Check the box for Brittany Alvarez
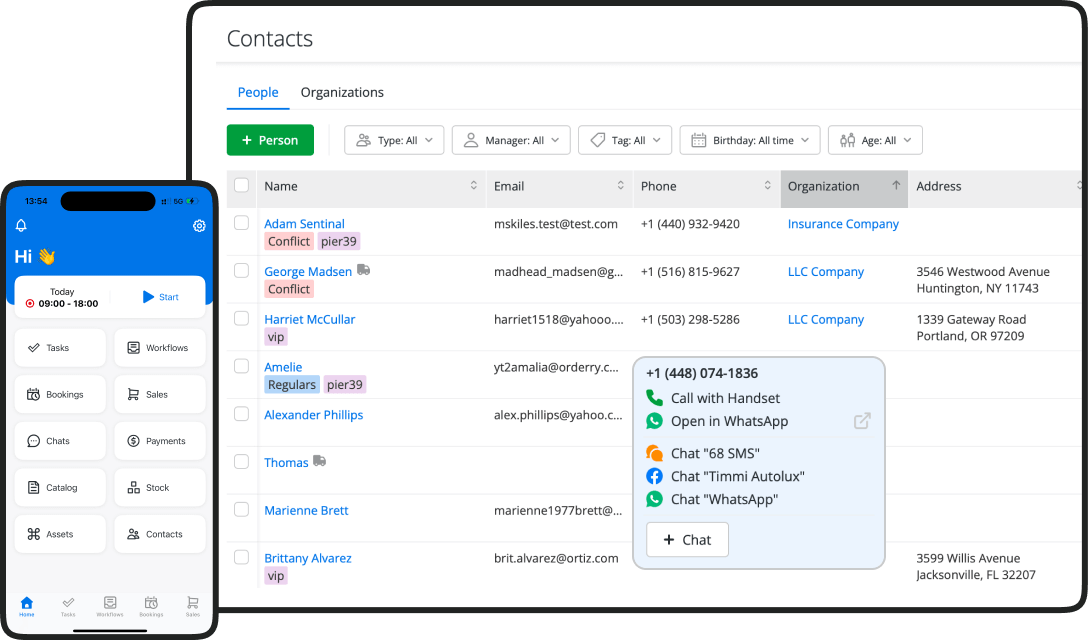This screenshot has height=640, width=1088. (241, 557)
